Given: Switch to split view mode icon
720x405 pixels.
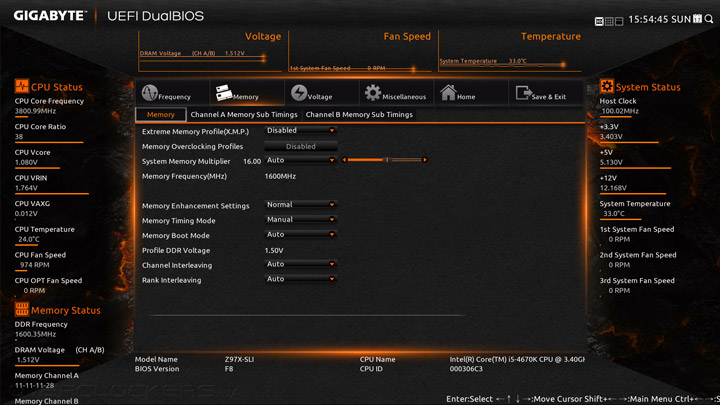Looking at the screenshot, I should (x=619, y=22).
